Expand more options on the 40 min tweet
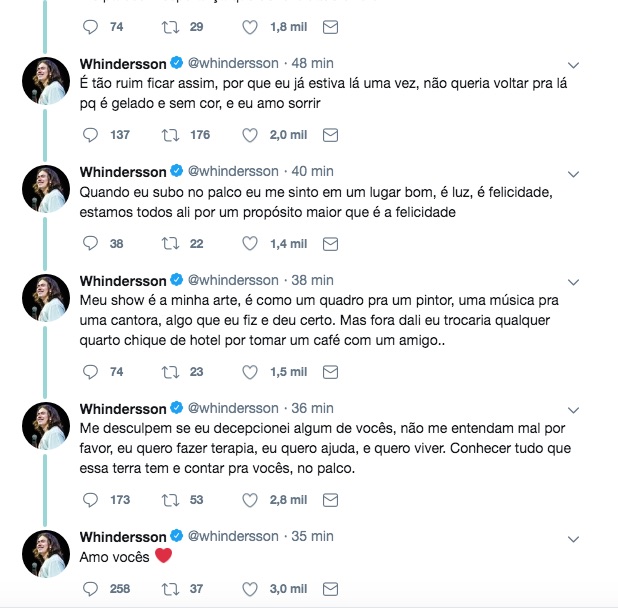The height and width of the screenshot is (608, 618). click(572, 172)
